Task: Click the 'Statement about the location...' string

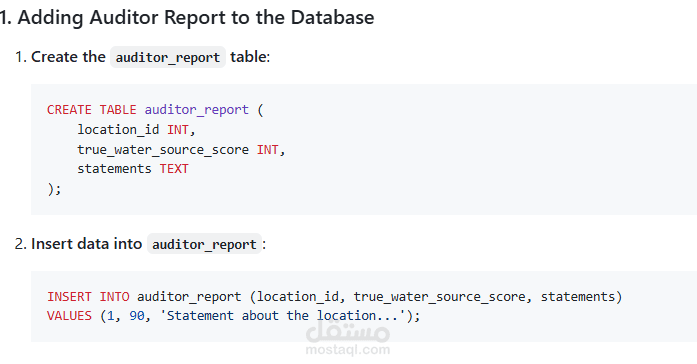Action: [x=282, y=316]
